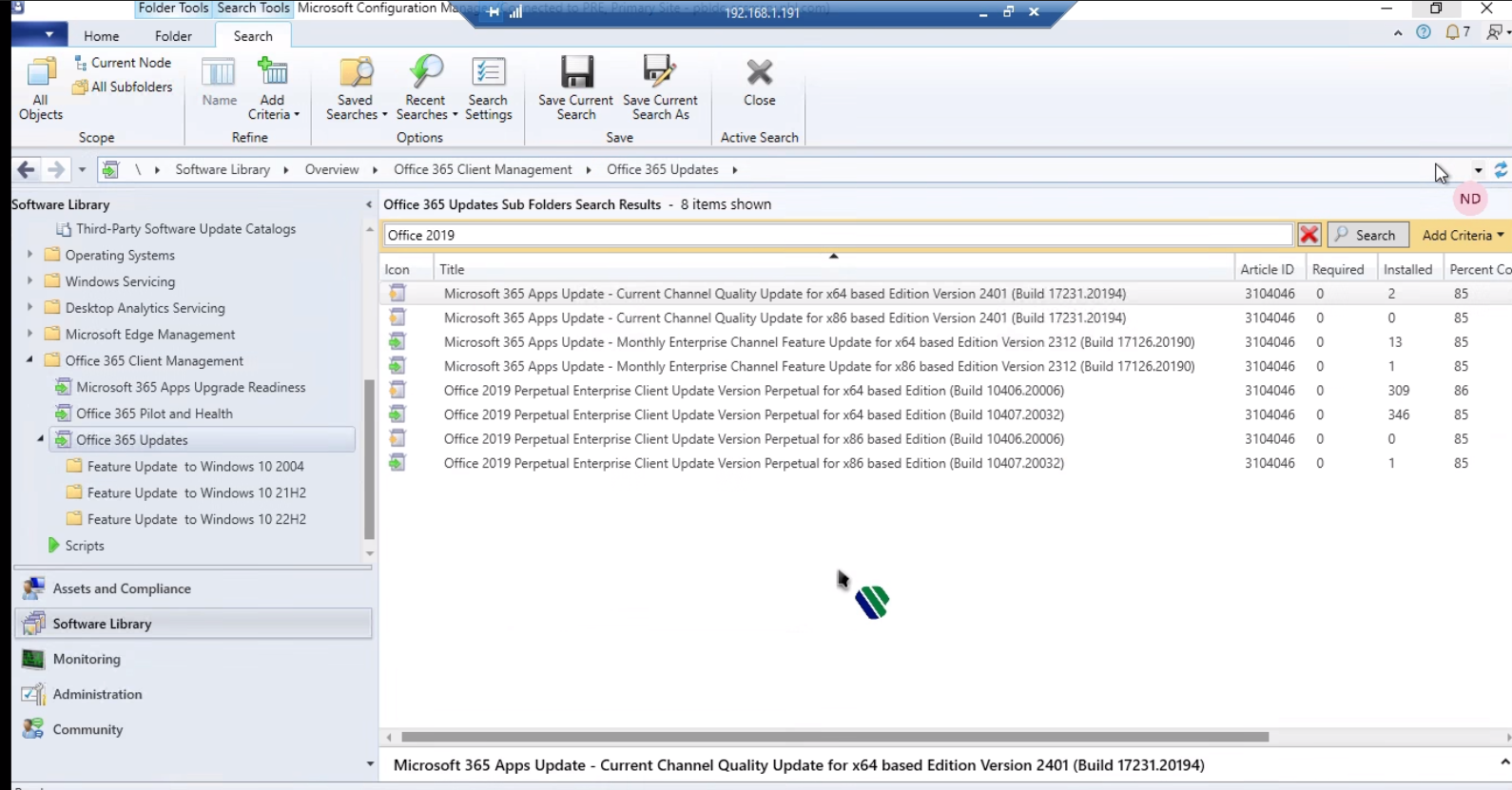
Task: Refresh the console view
Action: (x=1501, y=170)
